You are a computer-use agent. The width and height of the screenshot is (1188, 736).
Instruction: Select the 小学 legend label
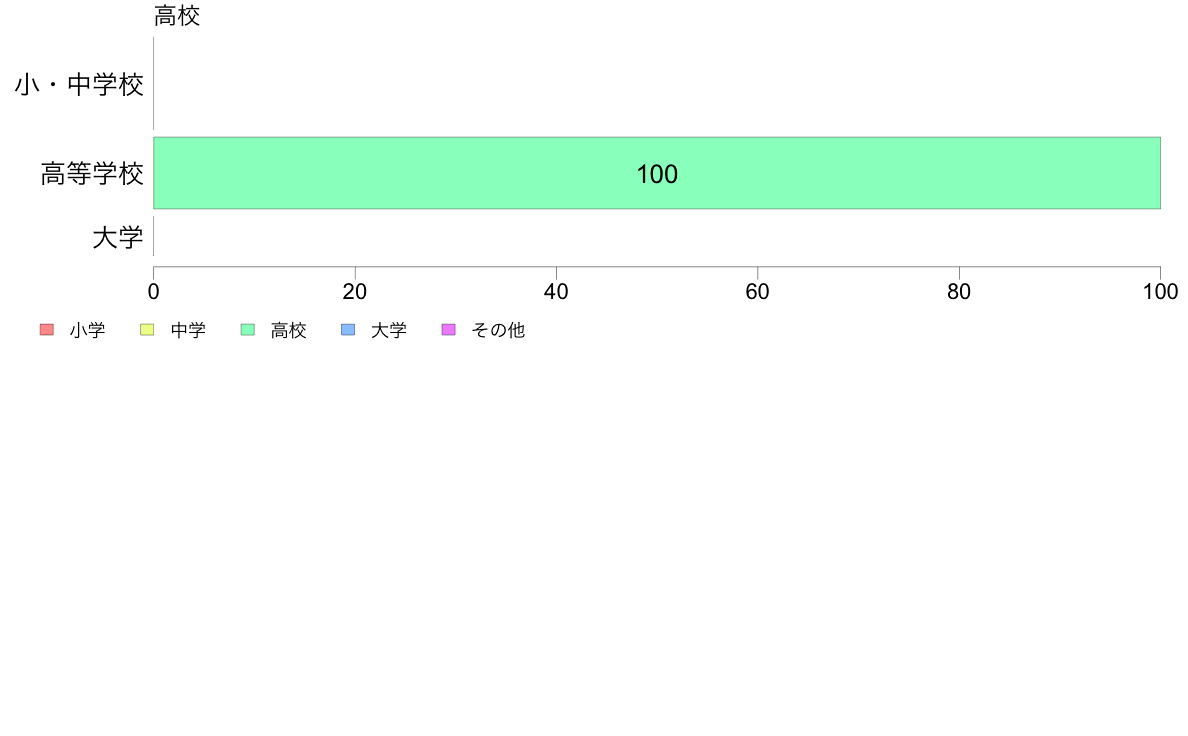click(87, 330)
